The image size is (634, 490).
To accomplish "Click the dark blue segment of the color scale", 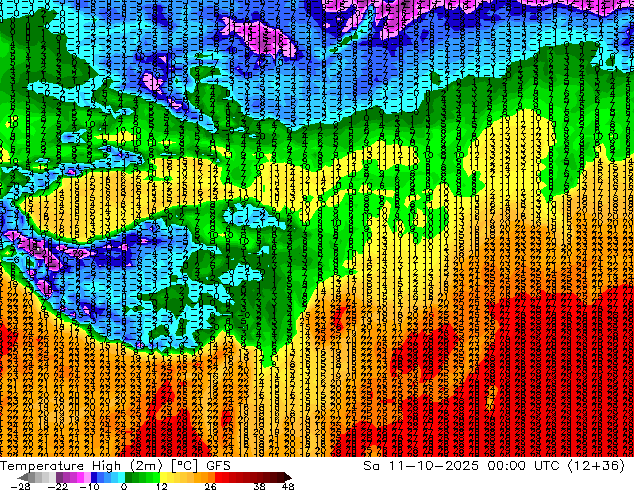I will point(94,477).
